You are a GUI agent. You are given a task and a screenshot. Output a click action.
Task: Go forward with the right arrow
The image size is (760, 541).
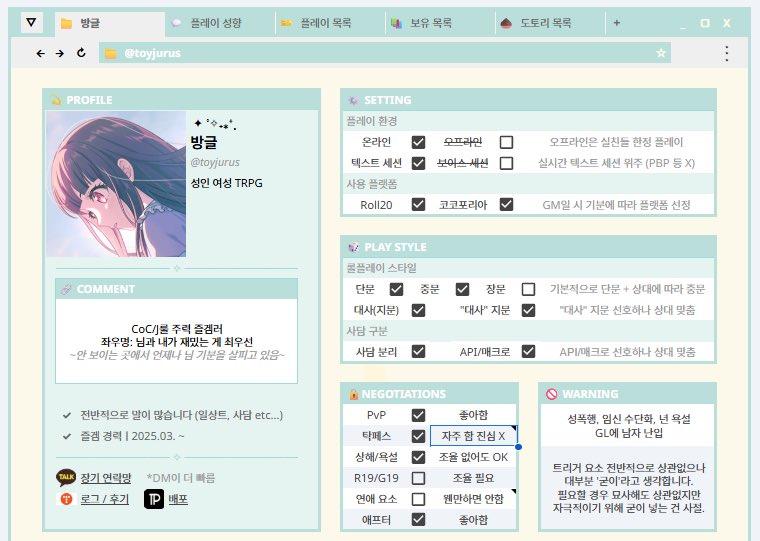tap(60, 53)
